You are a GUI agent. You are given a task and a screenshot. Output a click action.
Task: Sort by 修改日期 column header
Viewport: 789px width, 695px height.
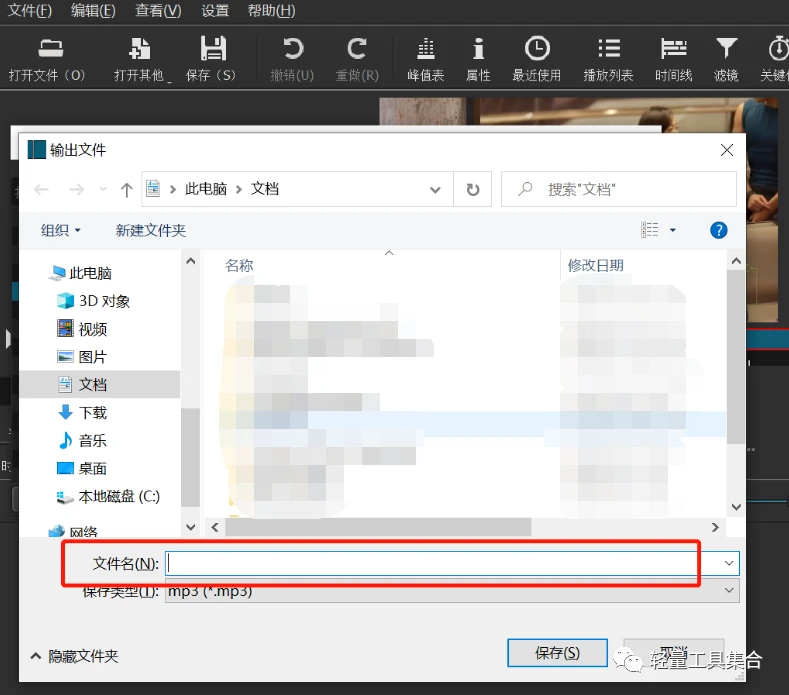[596, 266]
